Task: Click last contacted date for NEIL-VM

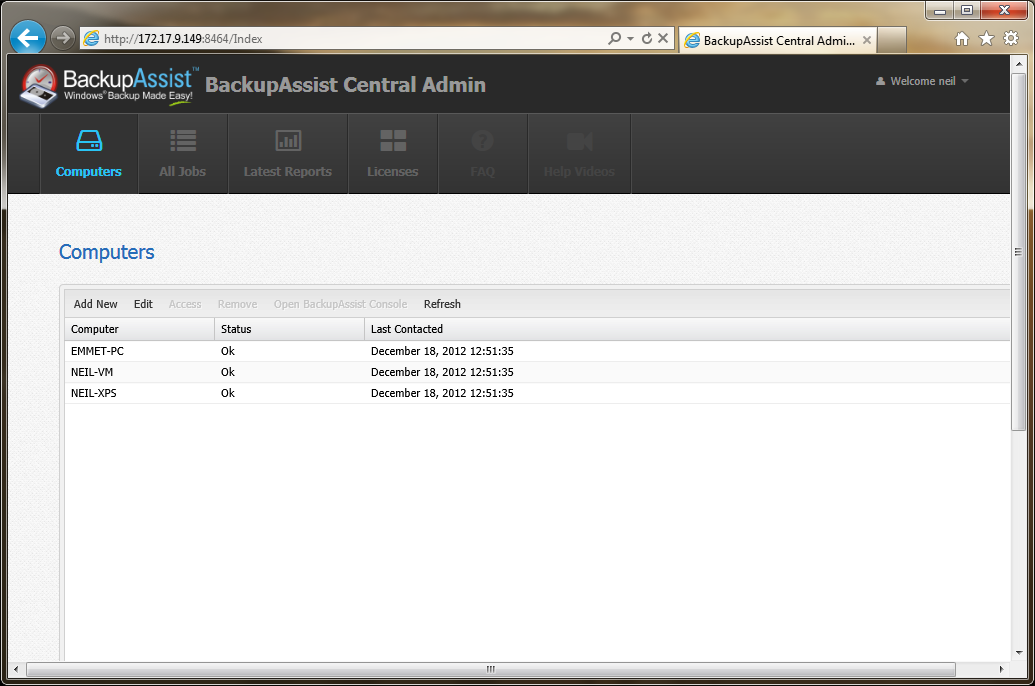Action: point(442,372)
